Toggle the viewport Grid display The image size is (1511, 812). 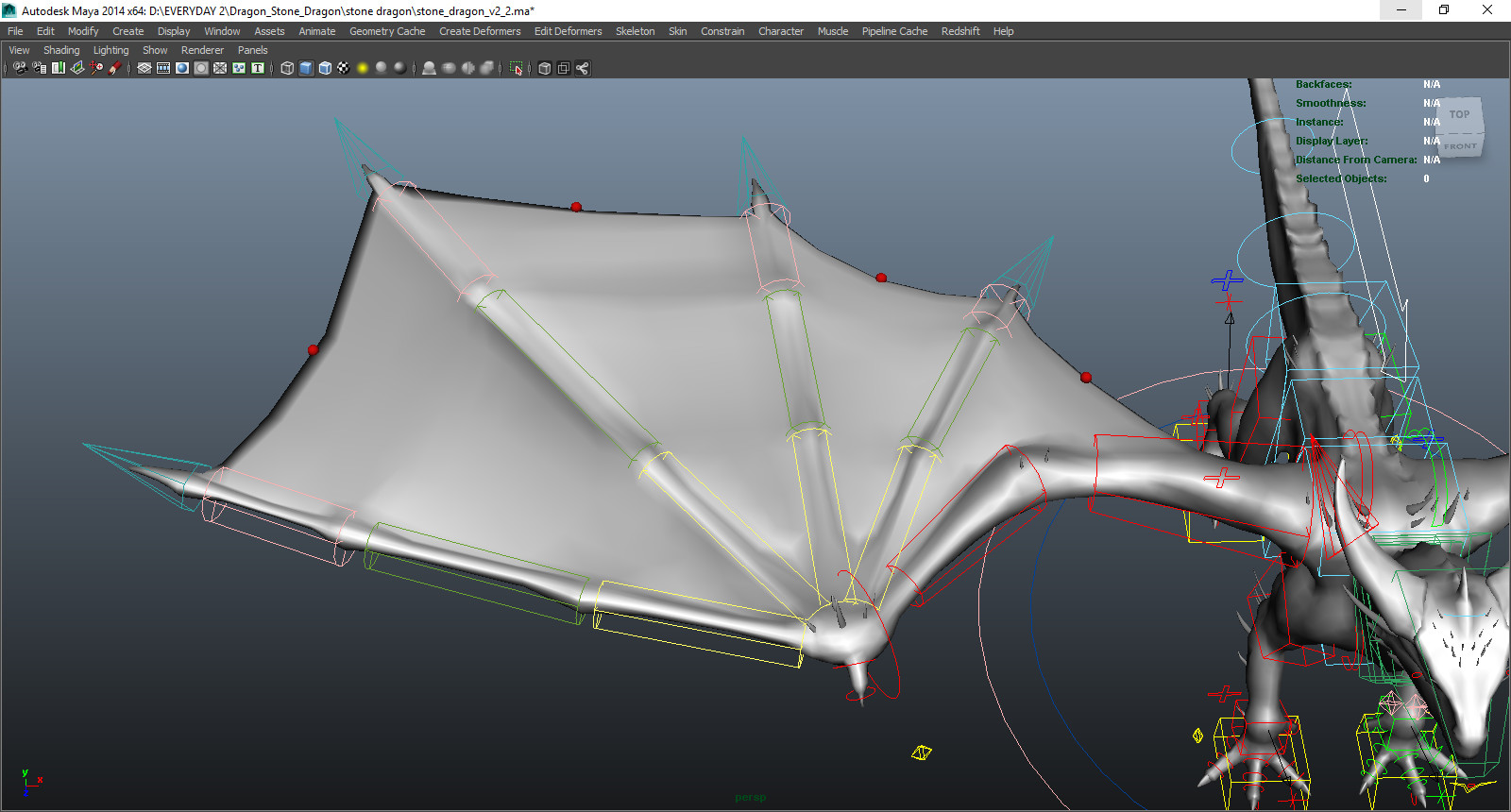[144, 68]
